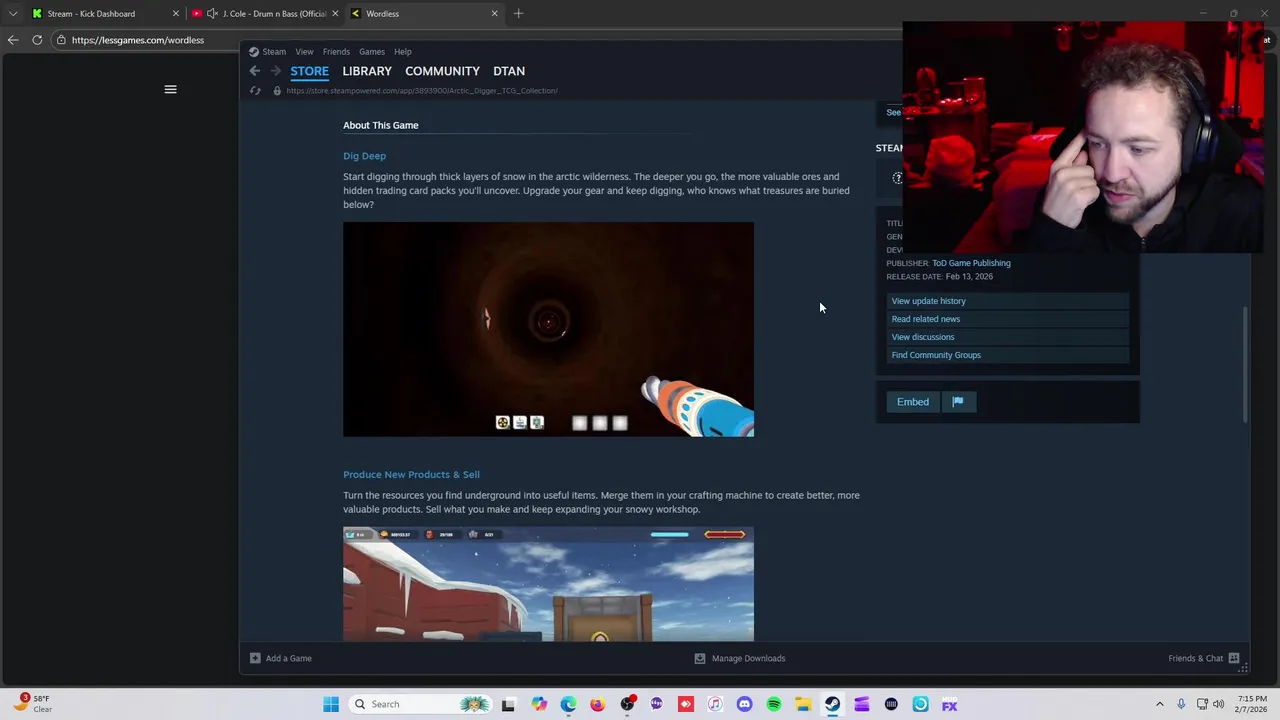
Task: Open Microsoft Edge from taskbar
Action: point(568,704)
